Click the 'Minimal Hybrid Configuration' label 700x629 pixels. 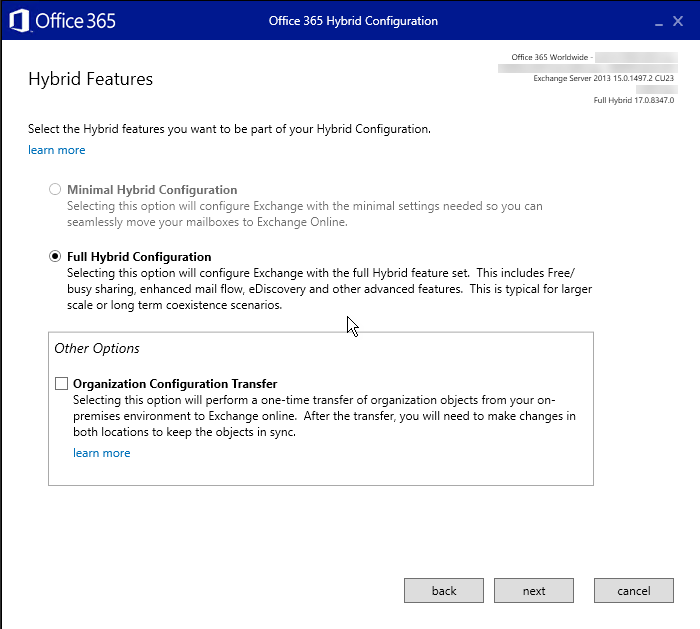click(152, 190)
